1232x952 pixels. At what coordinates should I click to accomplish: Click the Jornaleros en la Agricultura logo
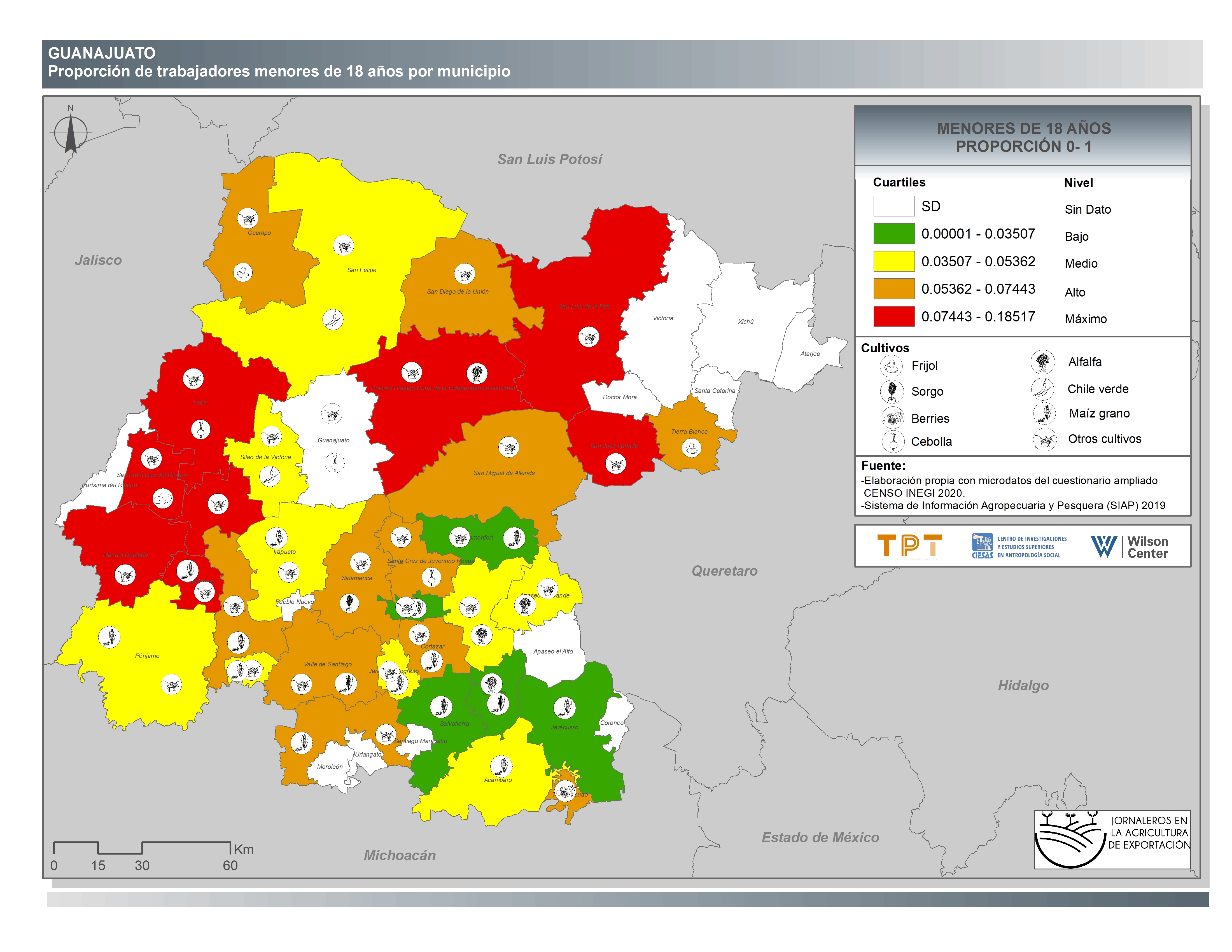[x=1112, y=839]
